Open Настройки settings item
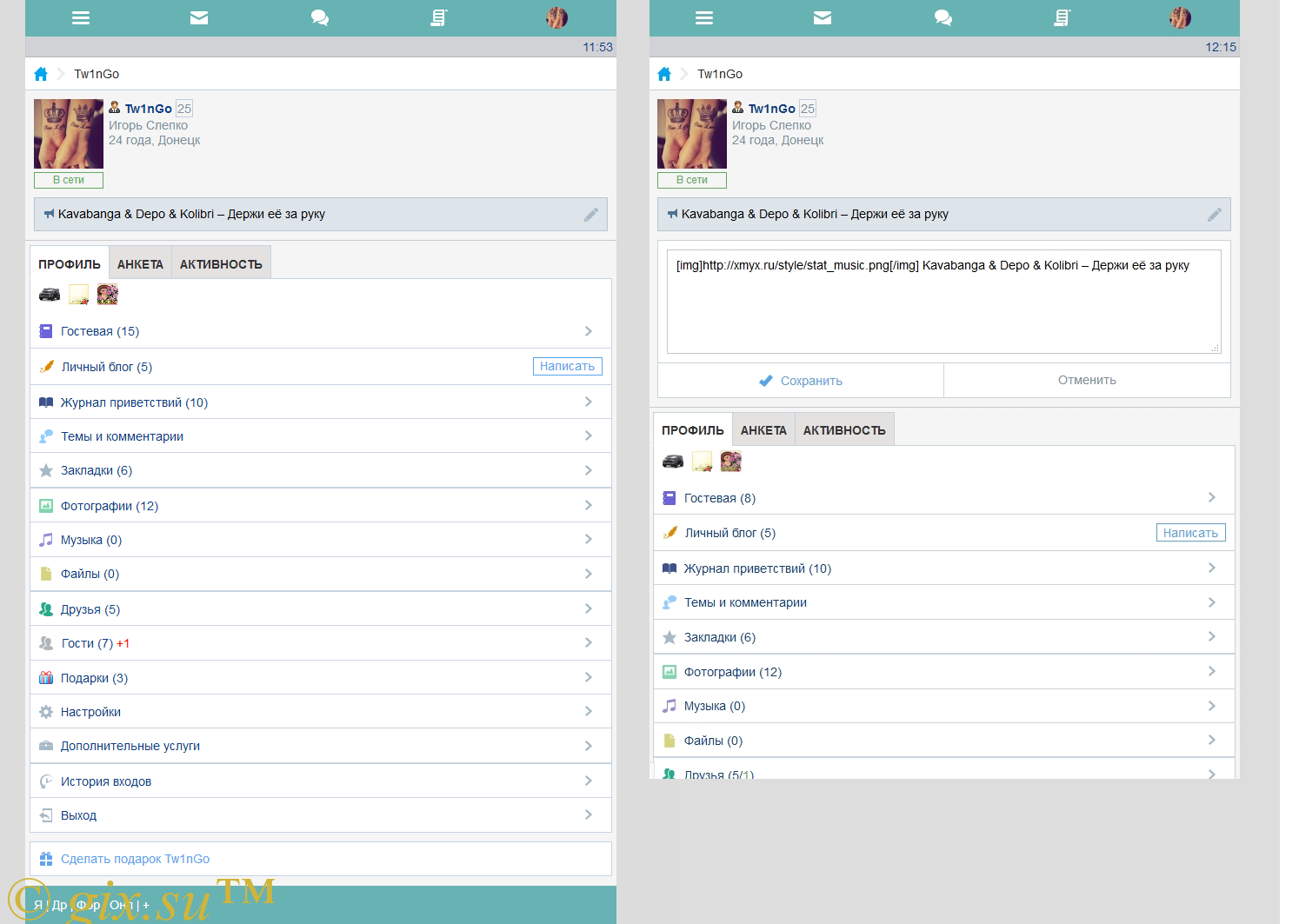 click(x=90, y=712)
